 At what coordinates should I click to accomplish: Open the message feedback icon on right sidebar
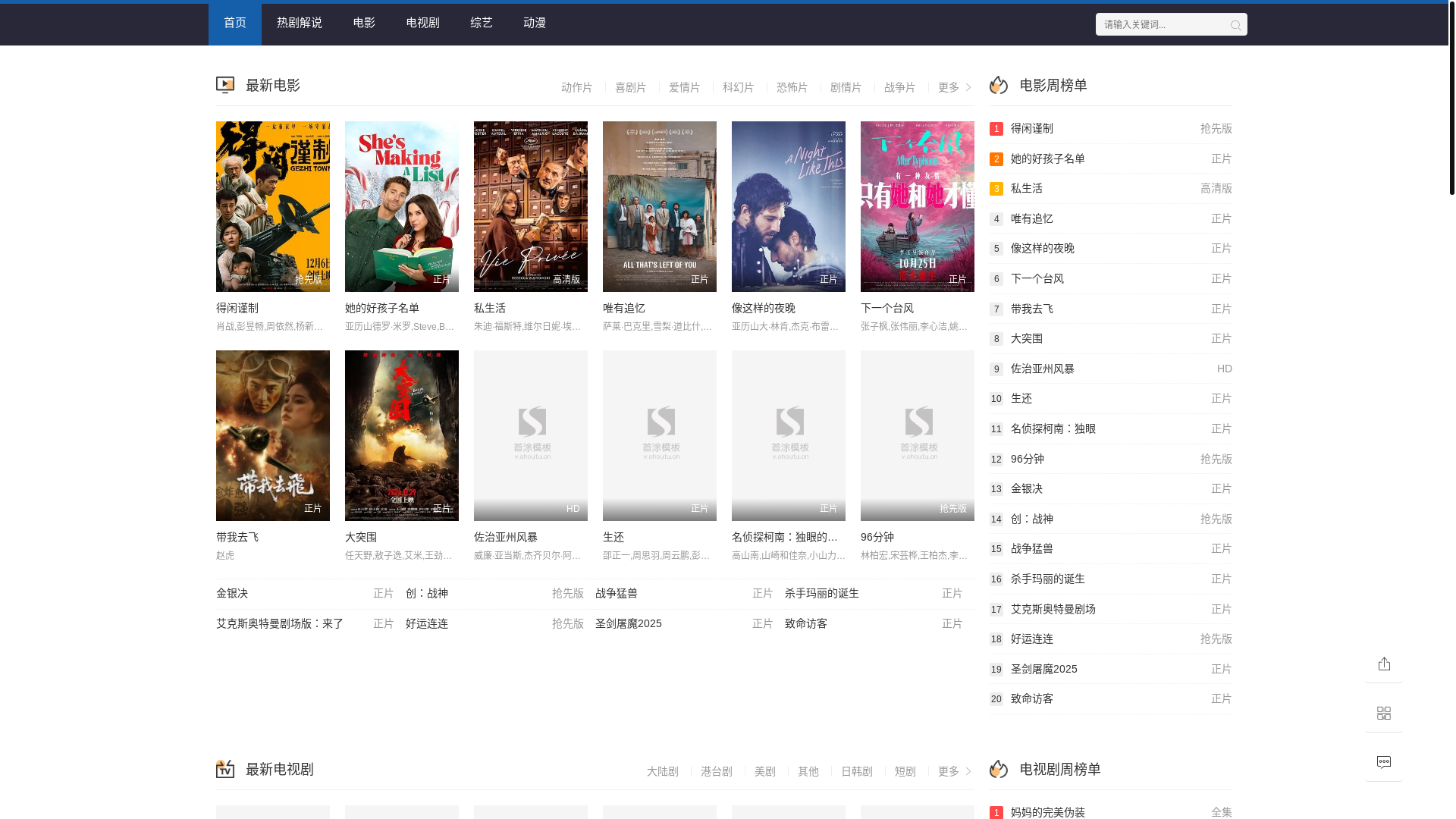coord(1384,762)
